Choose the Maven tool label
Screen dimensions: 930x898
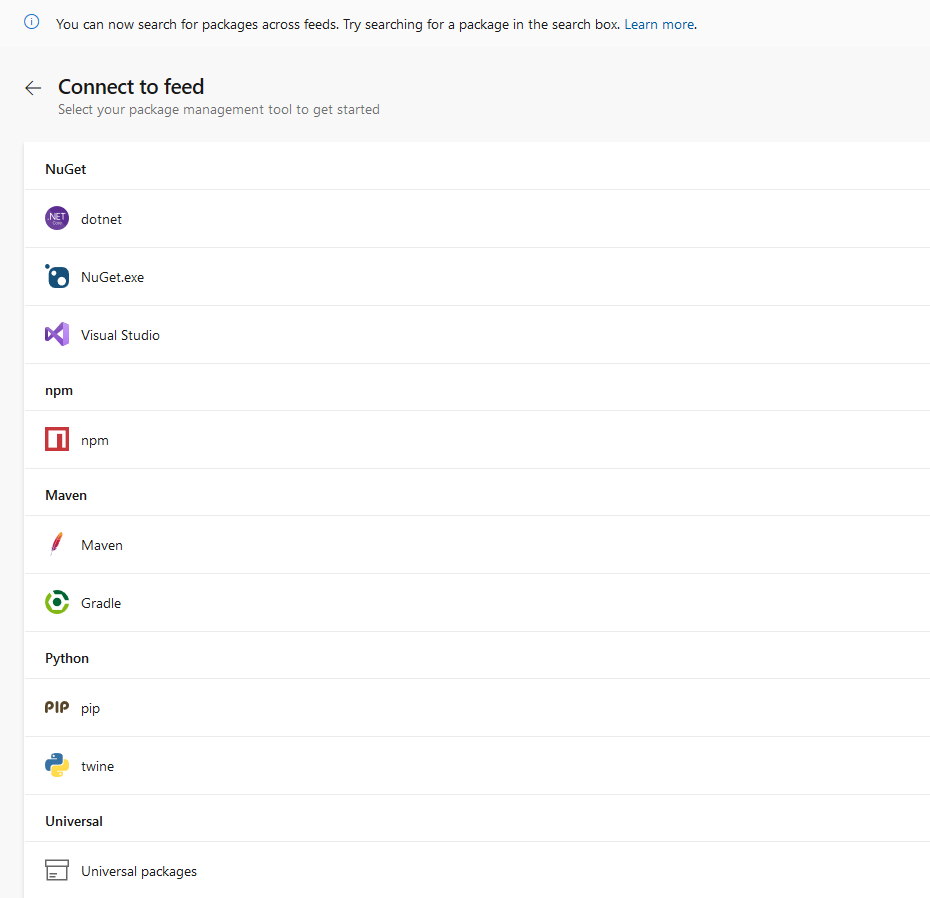pos(102,545)
